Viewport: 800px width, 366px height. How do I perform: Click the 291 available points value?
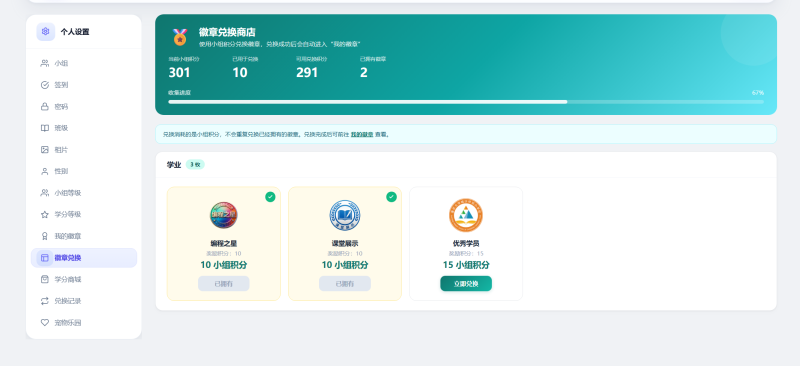coord(307,72)
